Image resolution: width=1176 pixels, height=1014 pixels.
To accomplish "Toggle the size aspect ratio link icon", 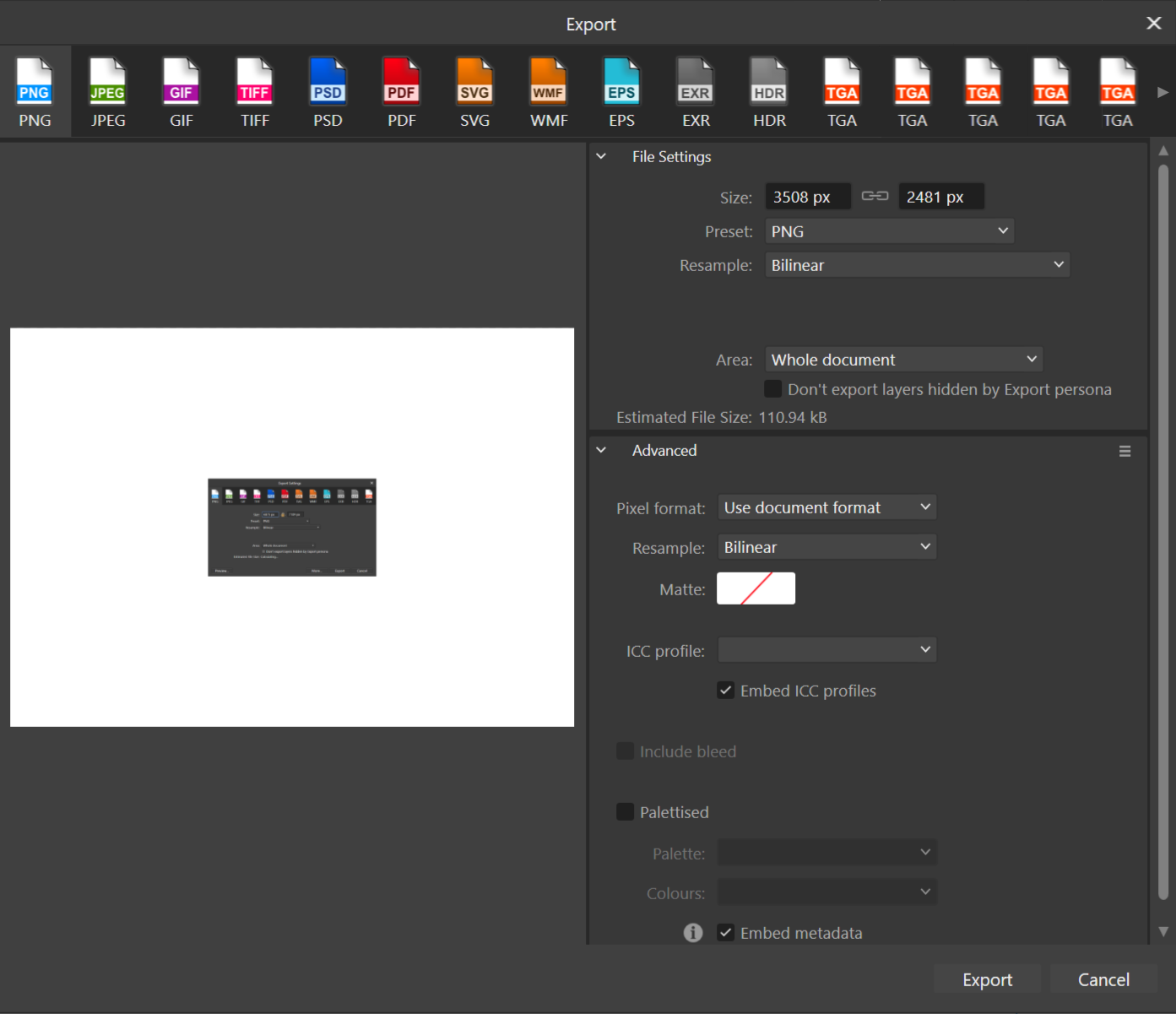I will coord(875,196).
